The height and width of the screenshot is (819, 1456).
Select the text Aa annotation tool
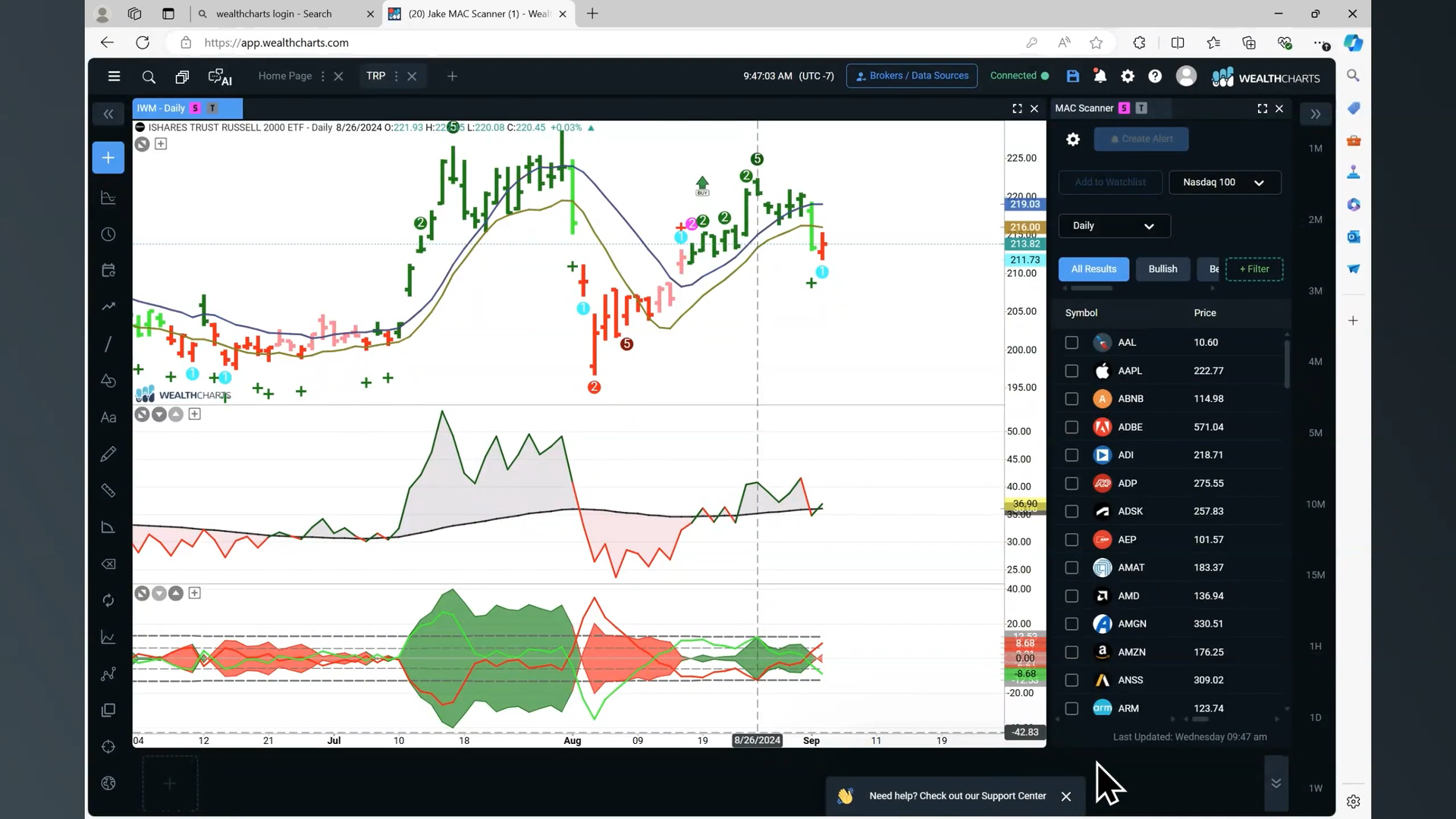[108, 417]
